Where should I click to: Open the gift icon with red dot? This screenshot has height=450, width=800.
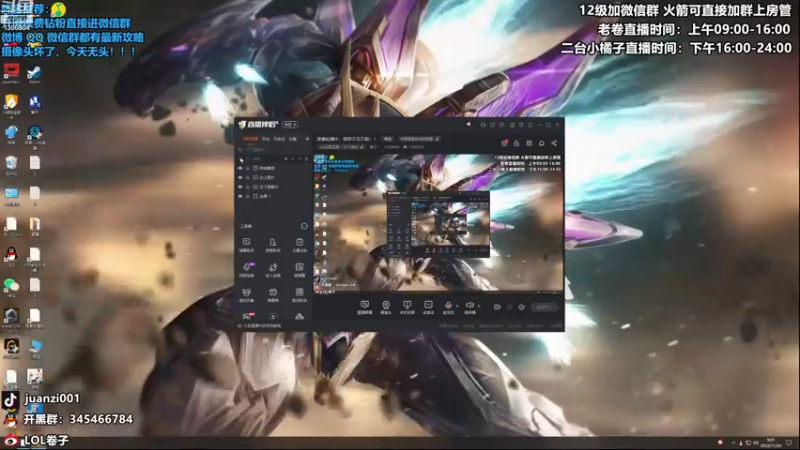(505, 143)
